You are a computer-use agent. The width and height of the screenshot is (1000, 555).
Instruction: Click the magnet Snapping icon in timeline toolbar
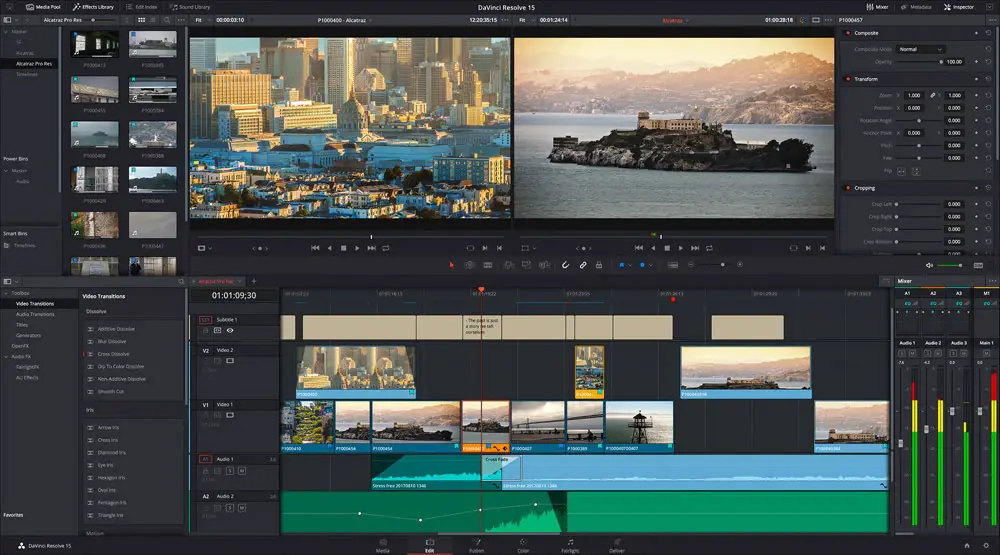click(x=564, y=265)
